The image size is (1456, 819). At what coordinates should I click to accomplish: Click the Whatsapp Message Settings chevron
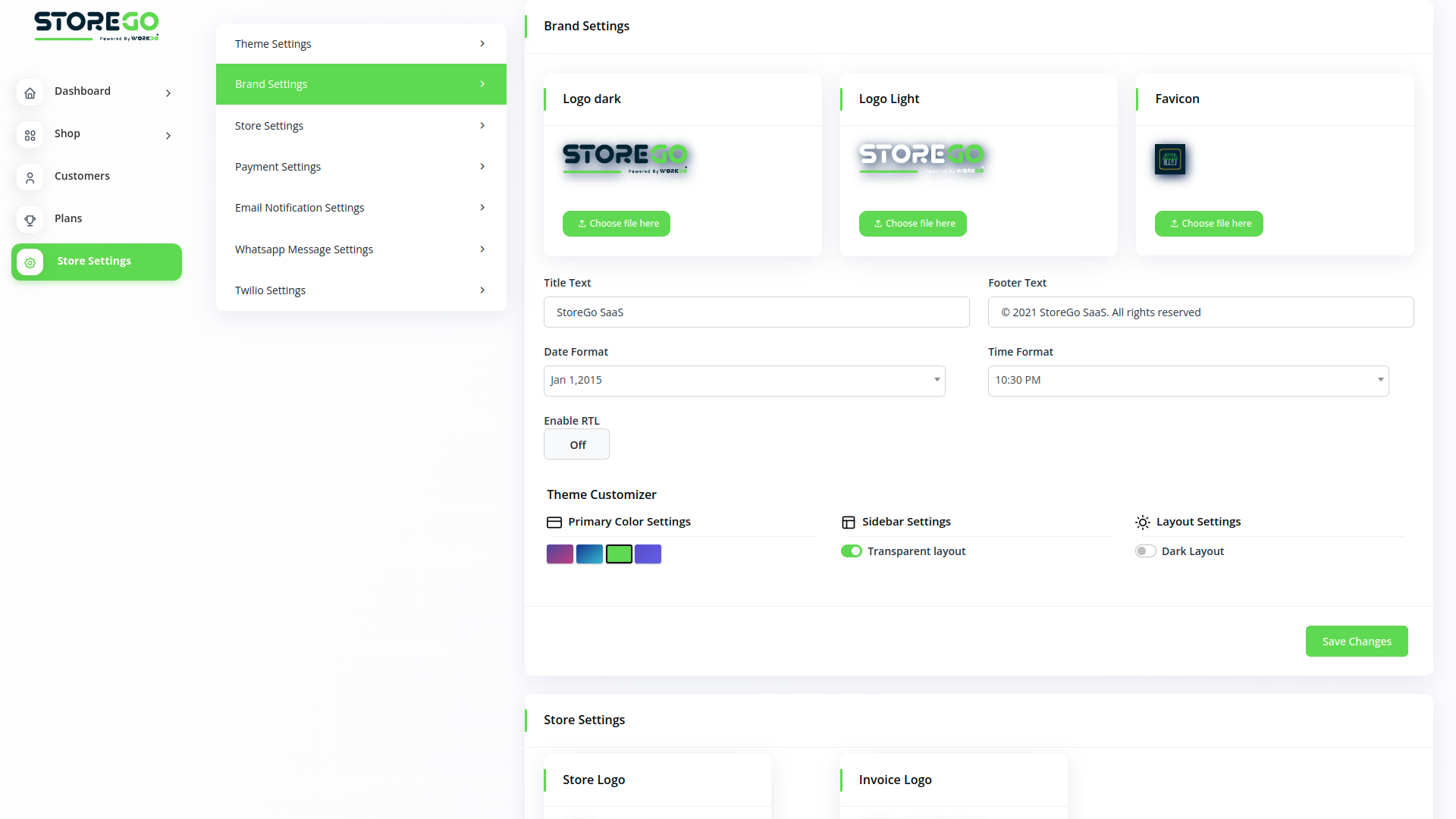(x=482, y=249)
